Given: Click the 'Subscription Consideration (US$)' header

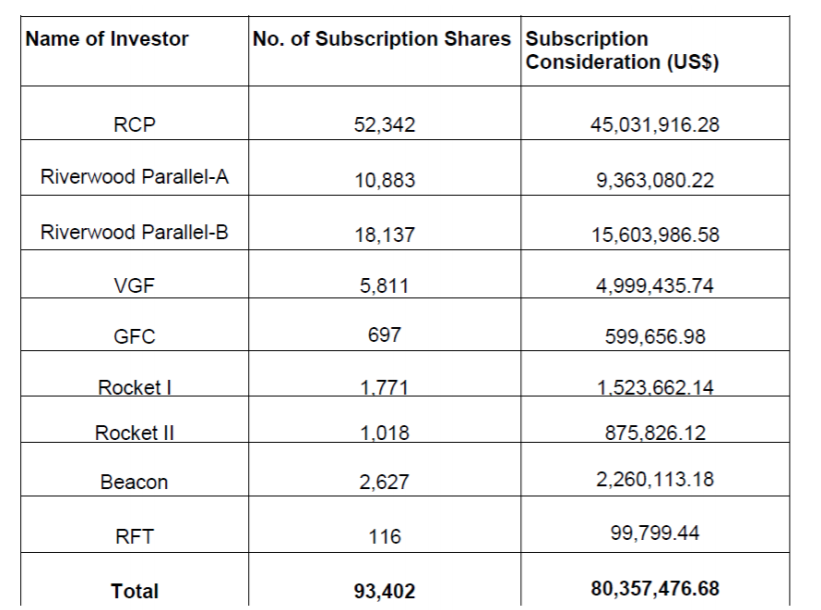Looking at the screenshot, I should [x=622, y=50].
